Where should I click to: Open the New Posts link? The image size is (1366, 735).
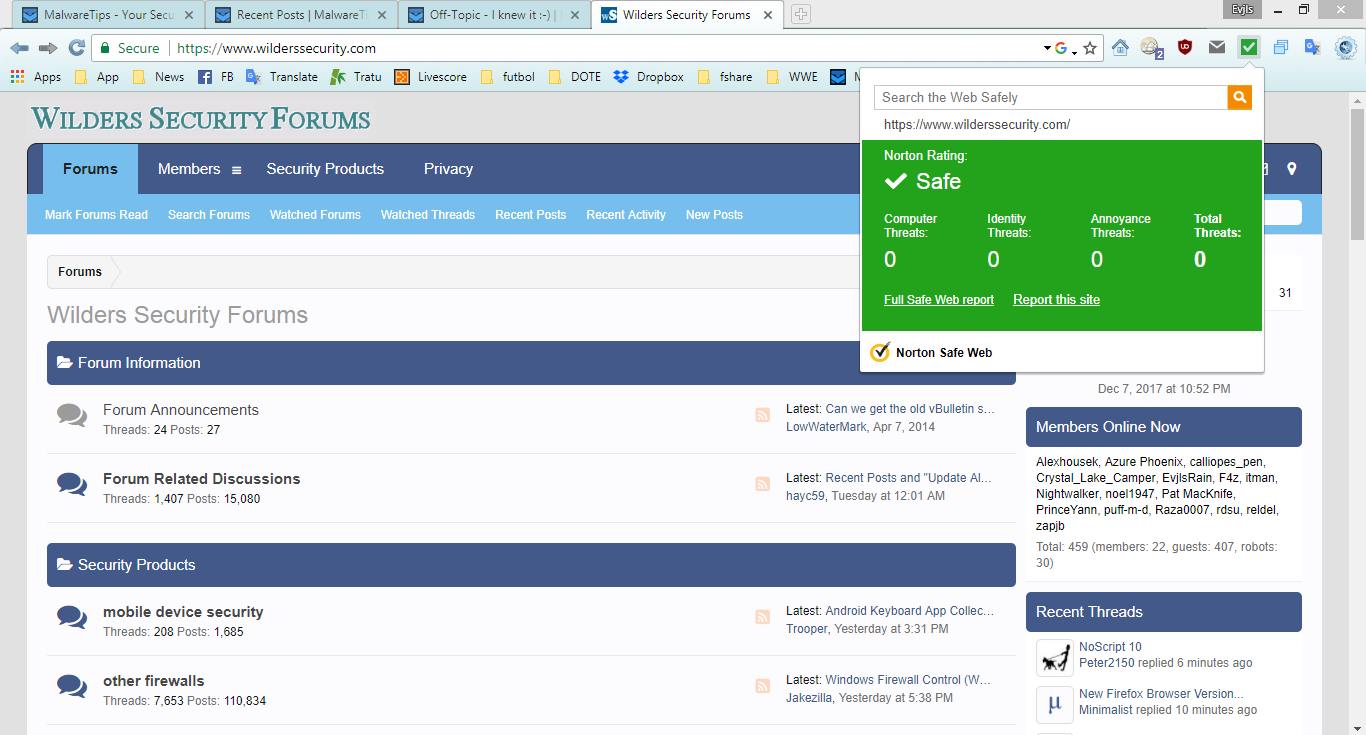tap(714, 215)
